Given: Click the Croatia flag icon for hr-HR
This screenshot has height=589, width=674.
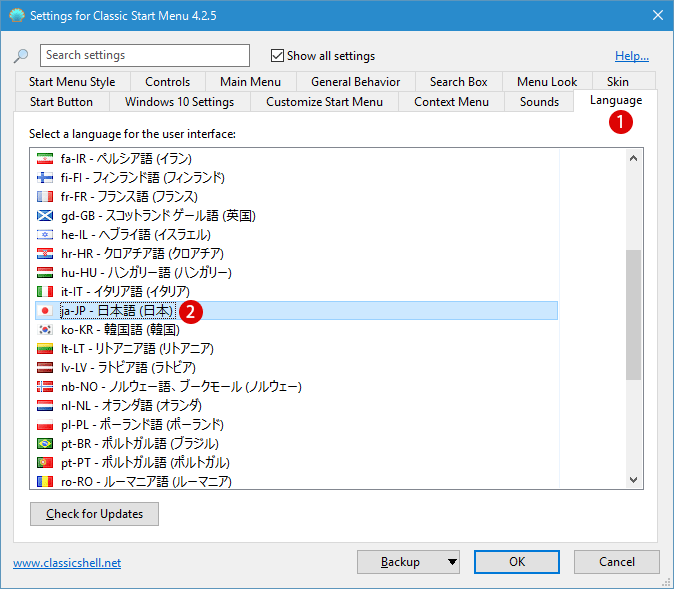Looking at the screenshot, I should 45,254.
